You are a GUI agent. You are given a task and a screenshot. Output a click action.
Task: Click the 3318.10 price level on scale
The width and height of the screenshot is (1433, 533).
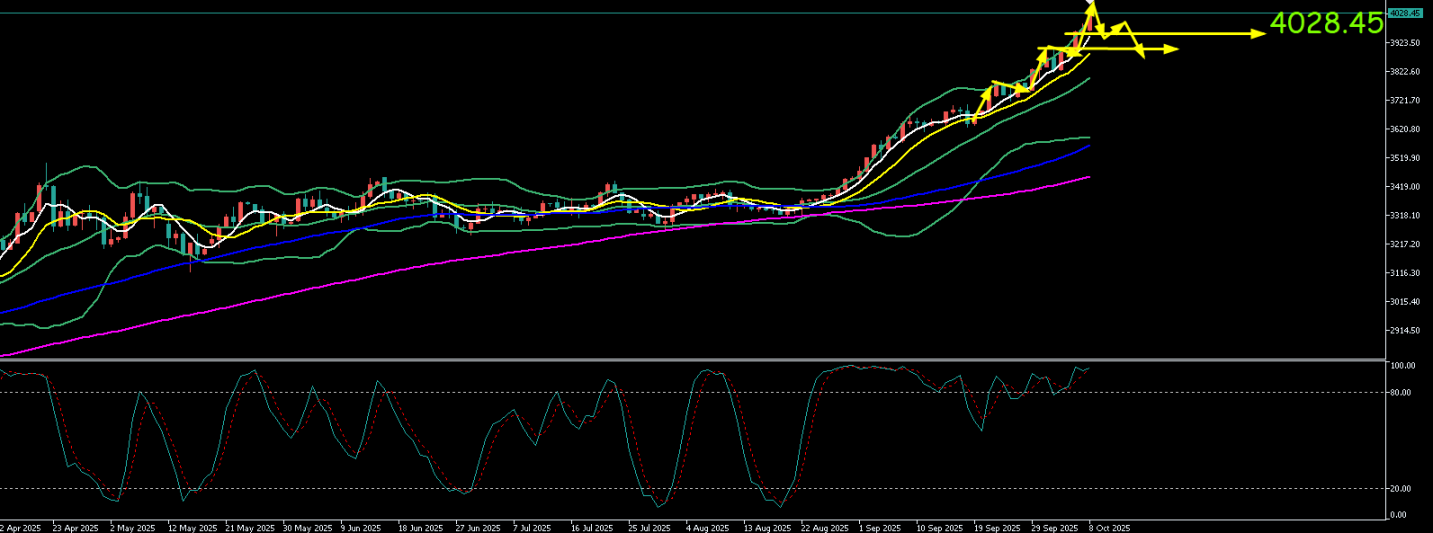1405,215
